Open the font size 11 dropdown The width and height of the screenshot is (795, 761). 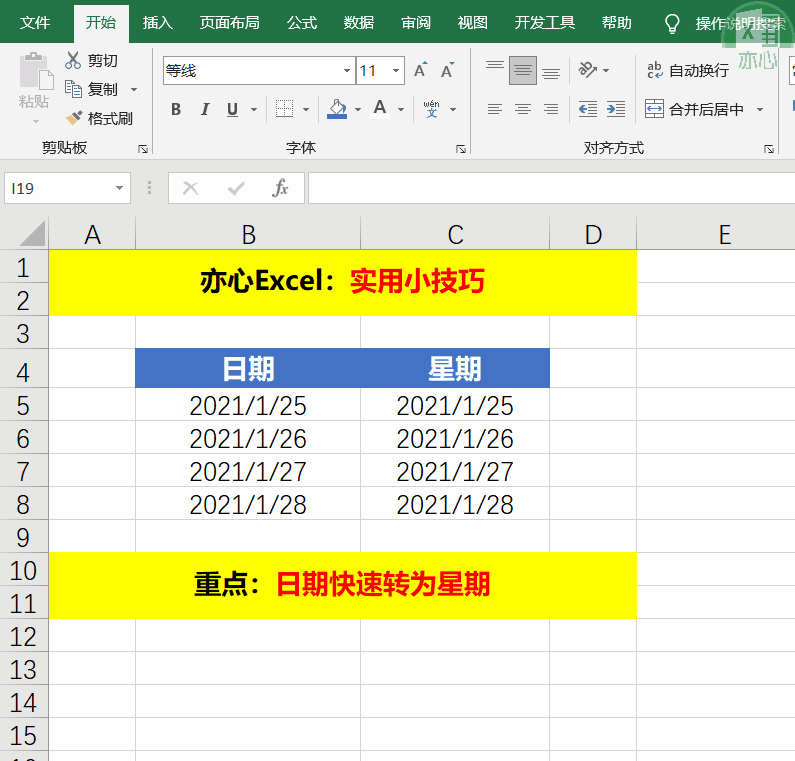pyautogui.click(x=396, y=70)
